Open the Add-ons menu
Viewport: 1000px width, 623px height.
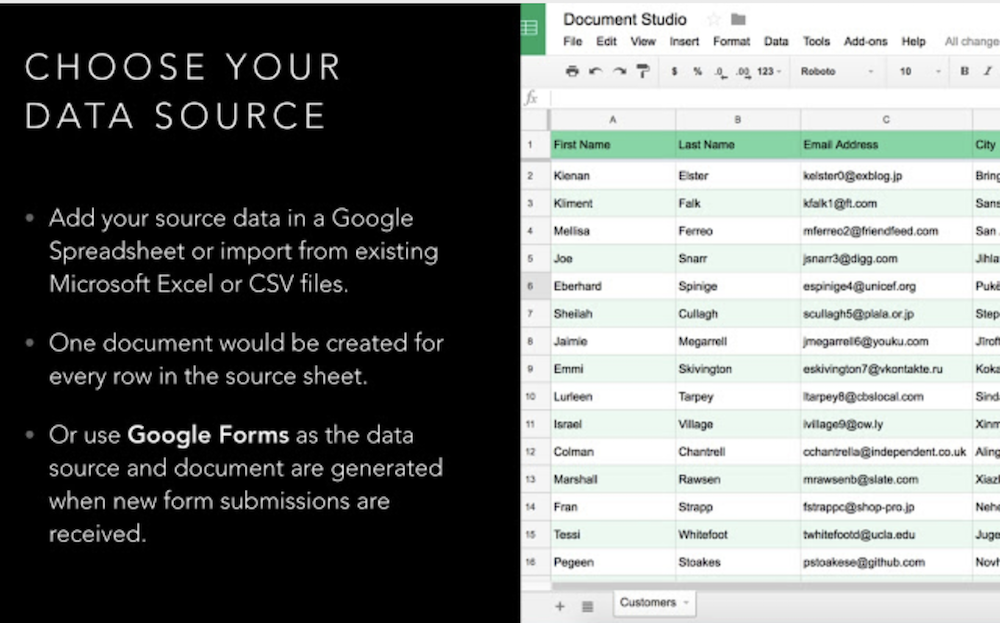coord(864,42)
